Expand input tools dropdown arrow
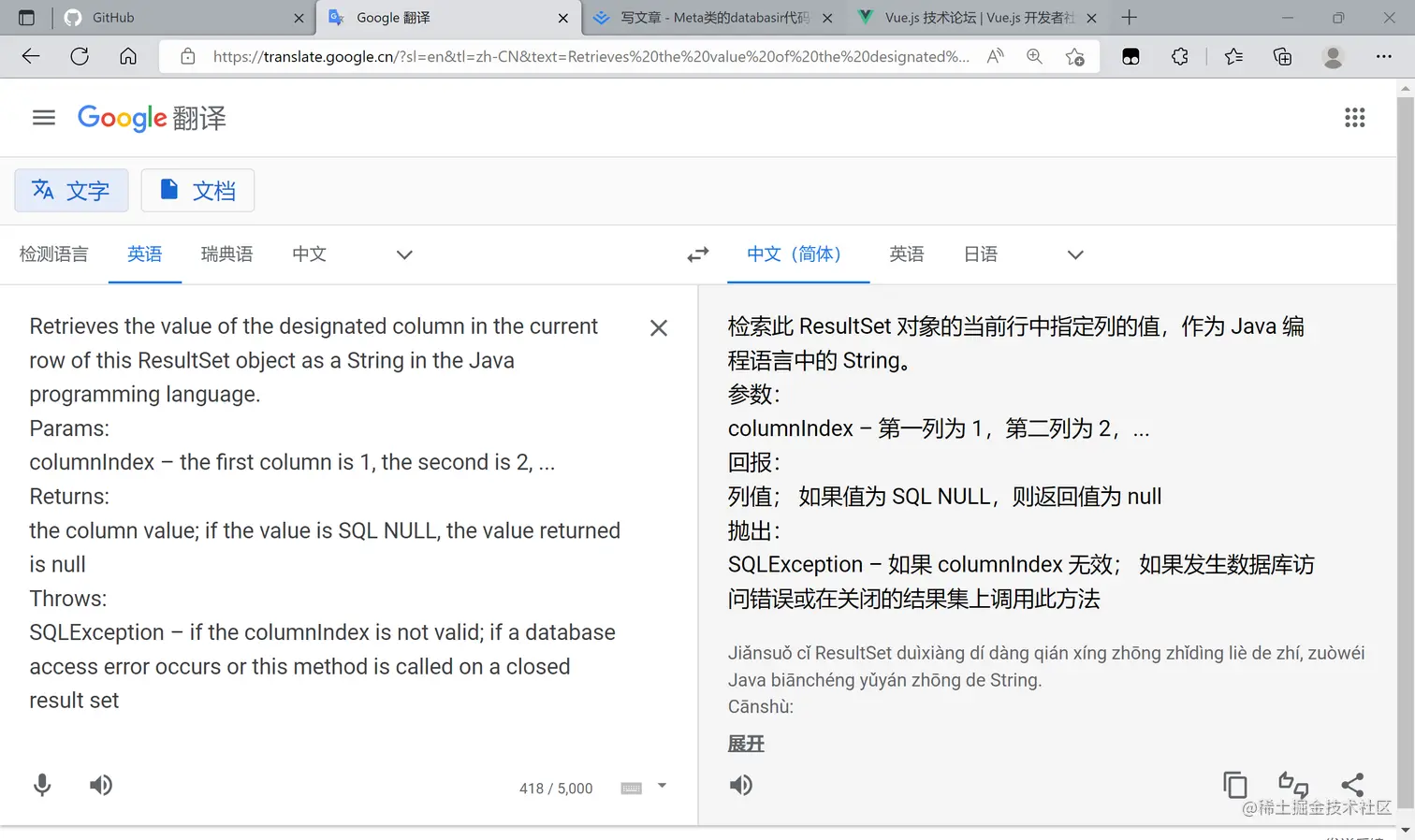 coord(662,786)
